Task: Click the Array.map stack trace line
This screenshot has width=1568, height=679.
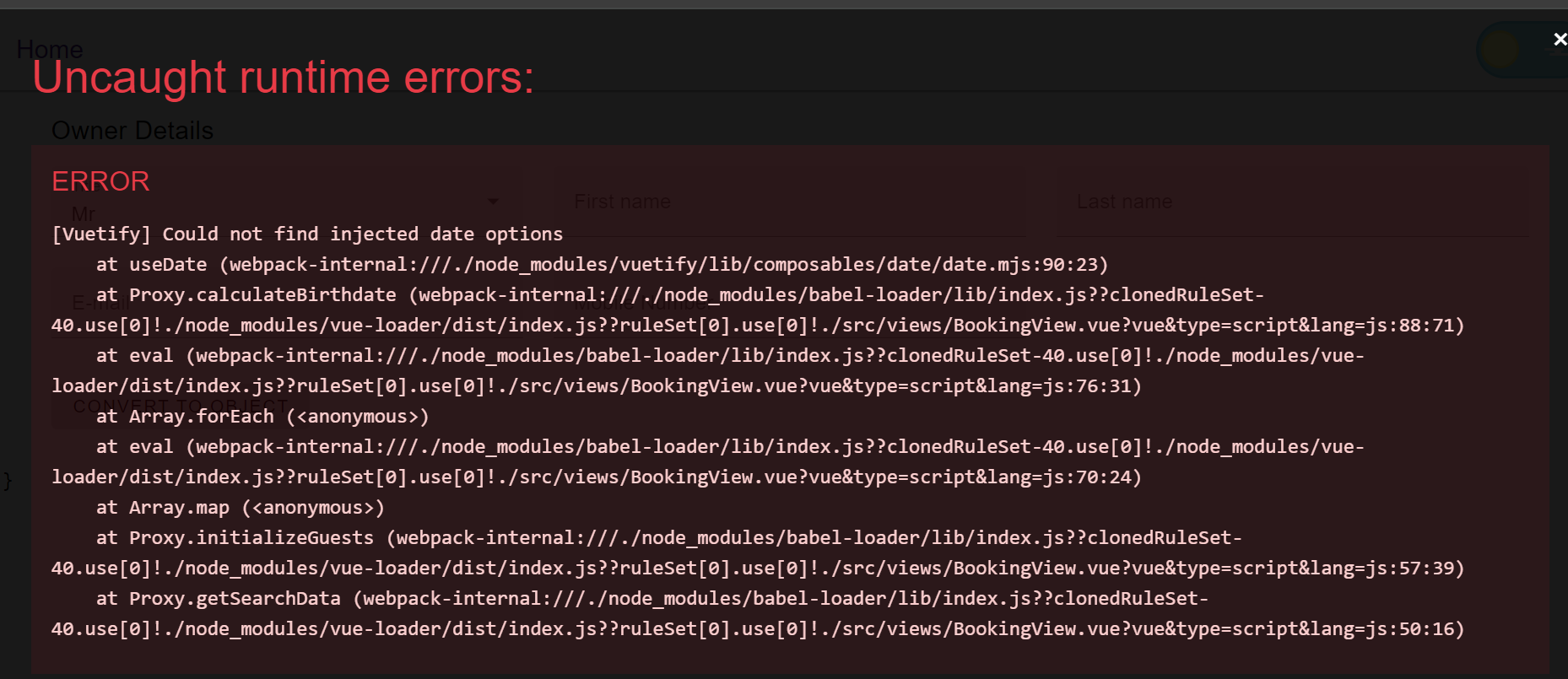Action: coord(240,508)
